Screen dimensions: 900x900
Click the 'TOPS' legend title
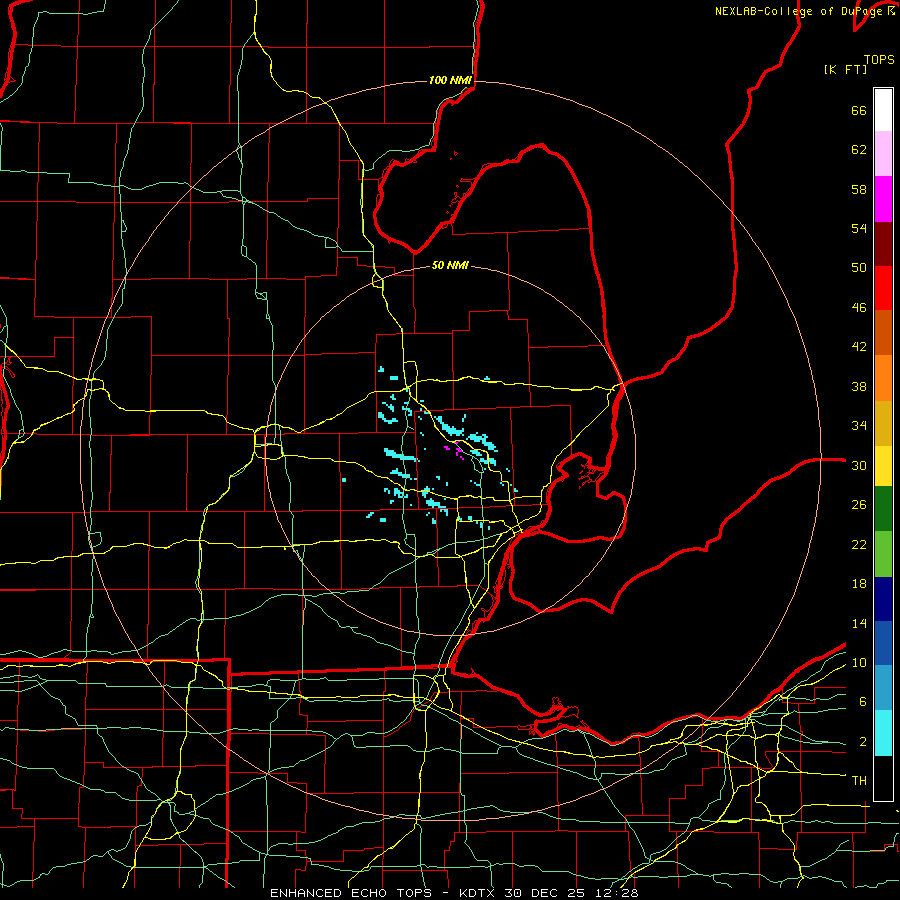tap(879, 59)
